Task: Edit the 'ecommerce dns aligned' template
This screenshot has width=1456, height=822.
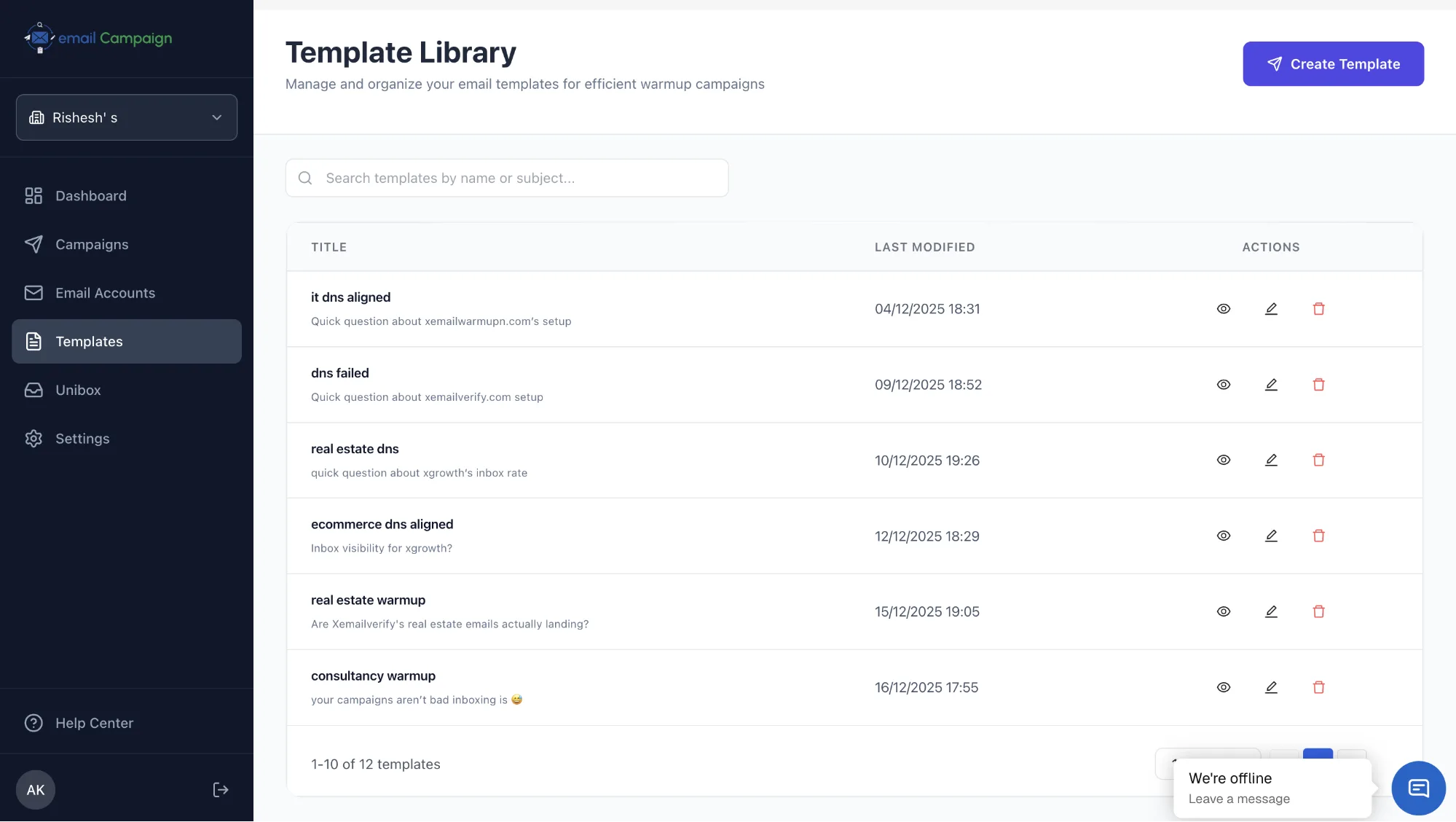Action: 1271,536
